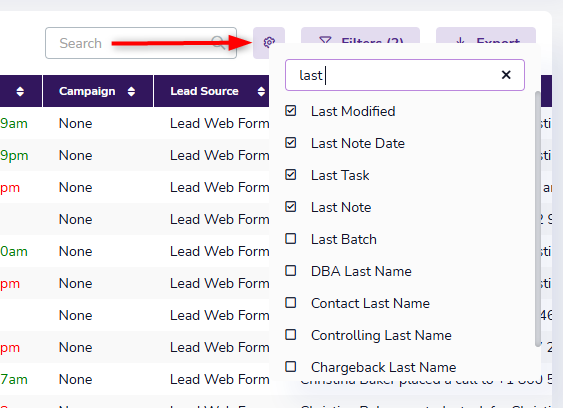Click the magnifier icon in the Search box

click(x=218, y=43)
